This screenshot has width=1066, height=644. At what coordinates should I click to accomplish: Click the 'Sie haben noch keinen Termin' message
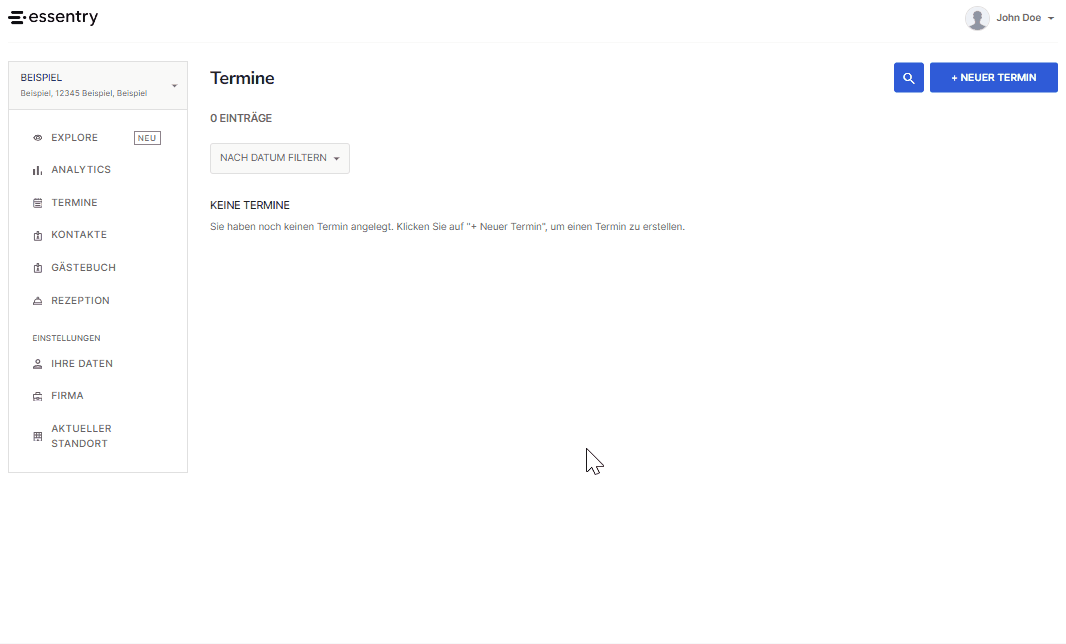(x=447, y=226)
